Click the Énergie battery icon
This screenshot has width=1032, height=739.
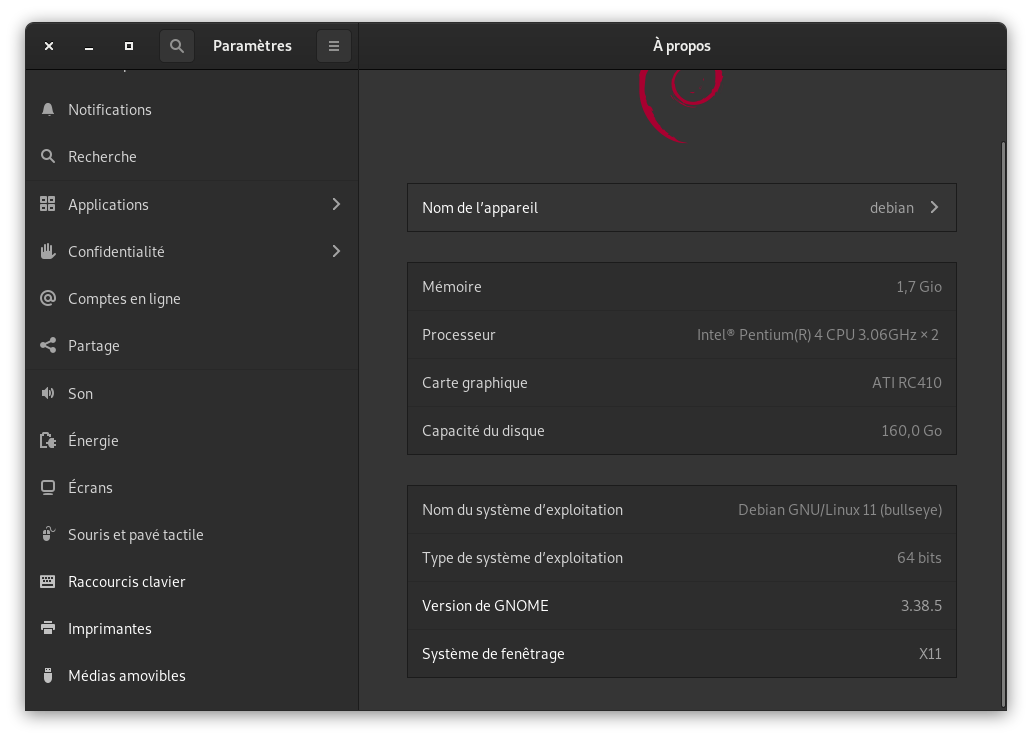tap(47, 440)
